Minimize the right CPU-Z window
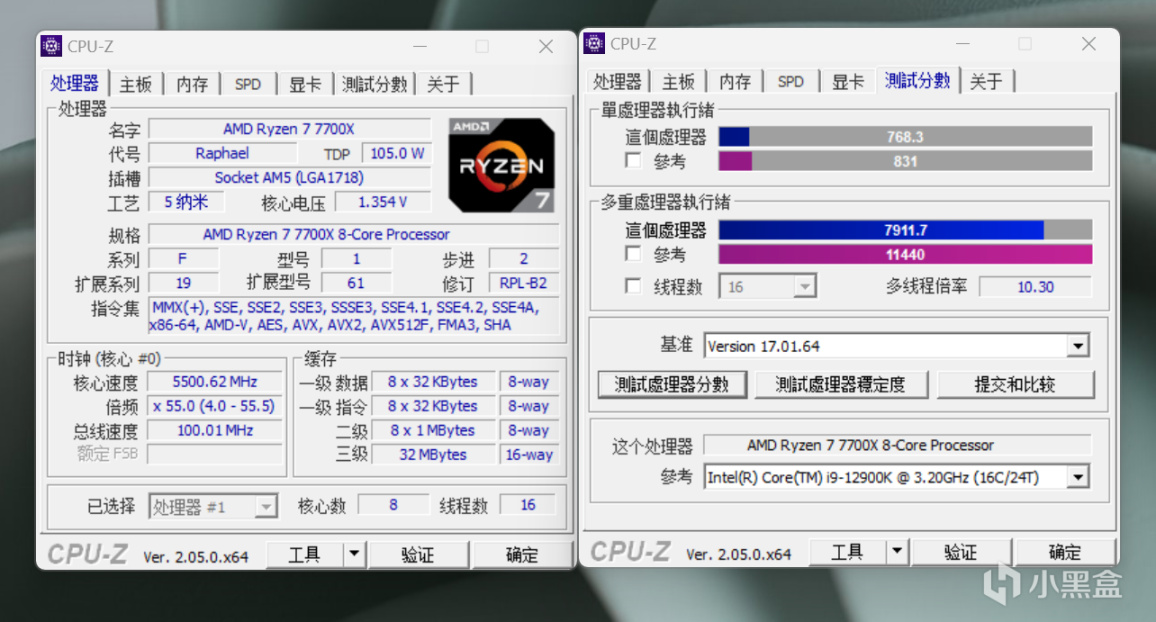1156x622 pixels. tap(963, 43)
